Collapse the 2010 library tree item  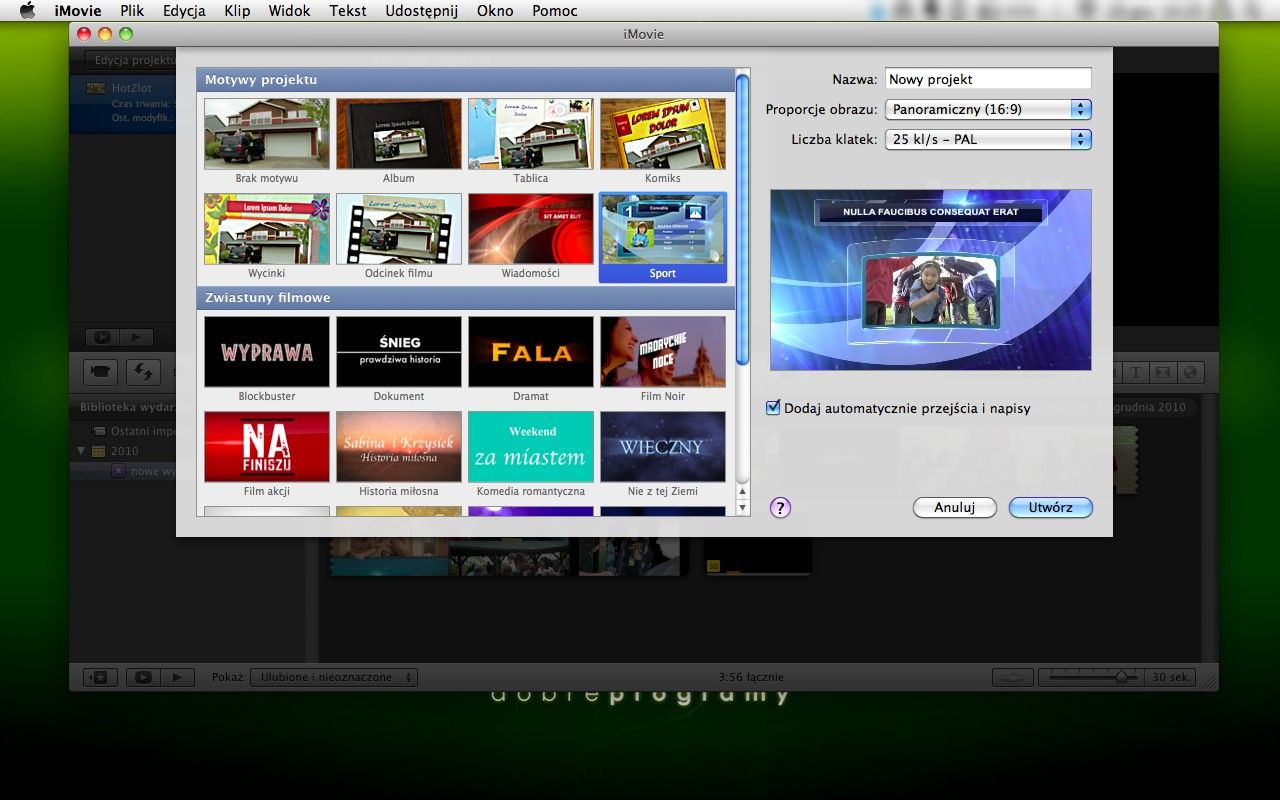click(82, 451)
